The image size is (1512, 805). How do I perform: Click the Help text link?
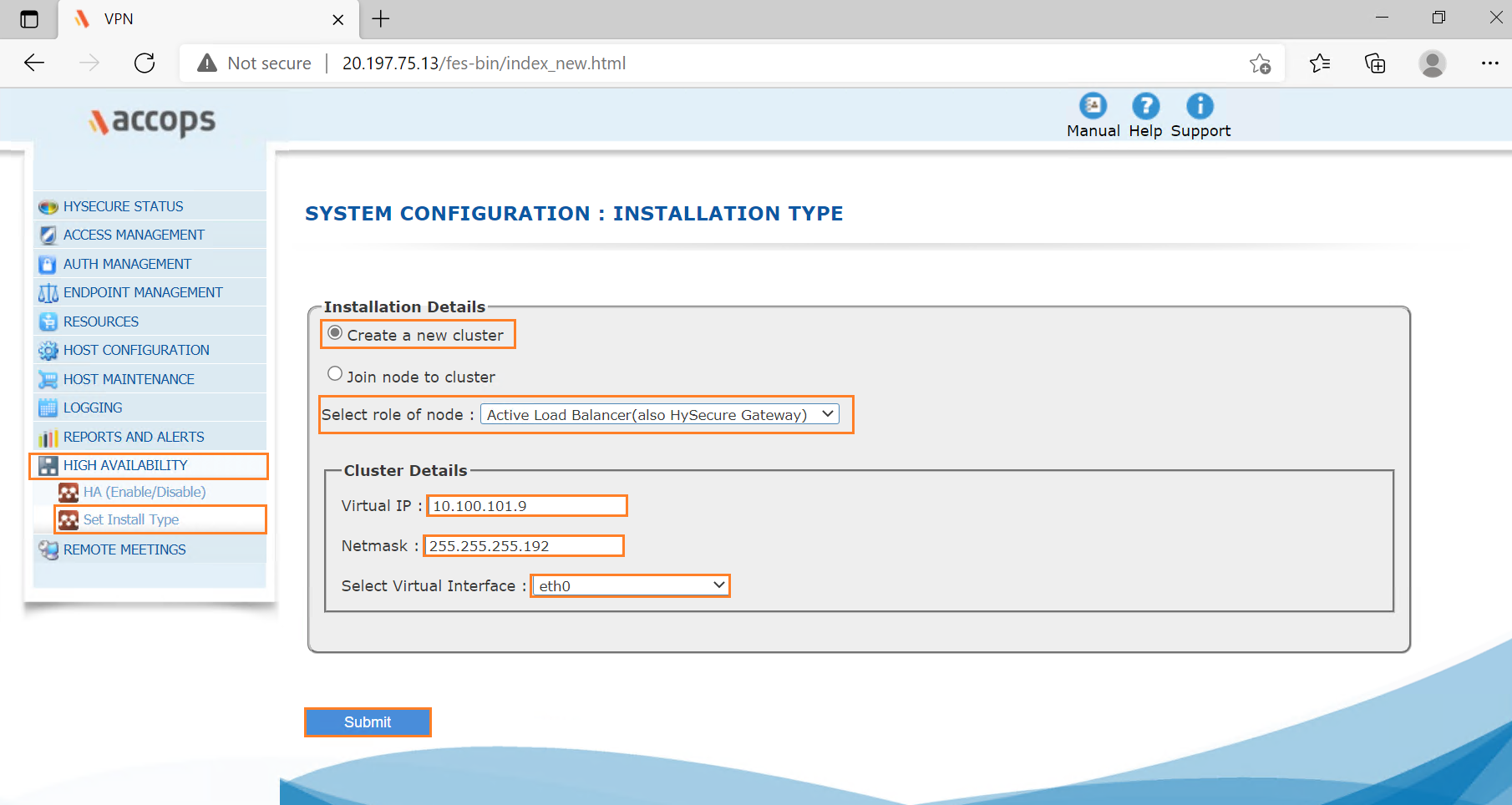pos(1145,131)
